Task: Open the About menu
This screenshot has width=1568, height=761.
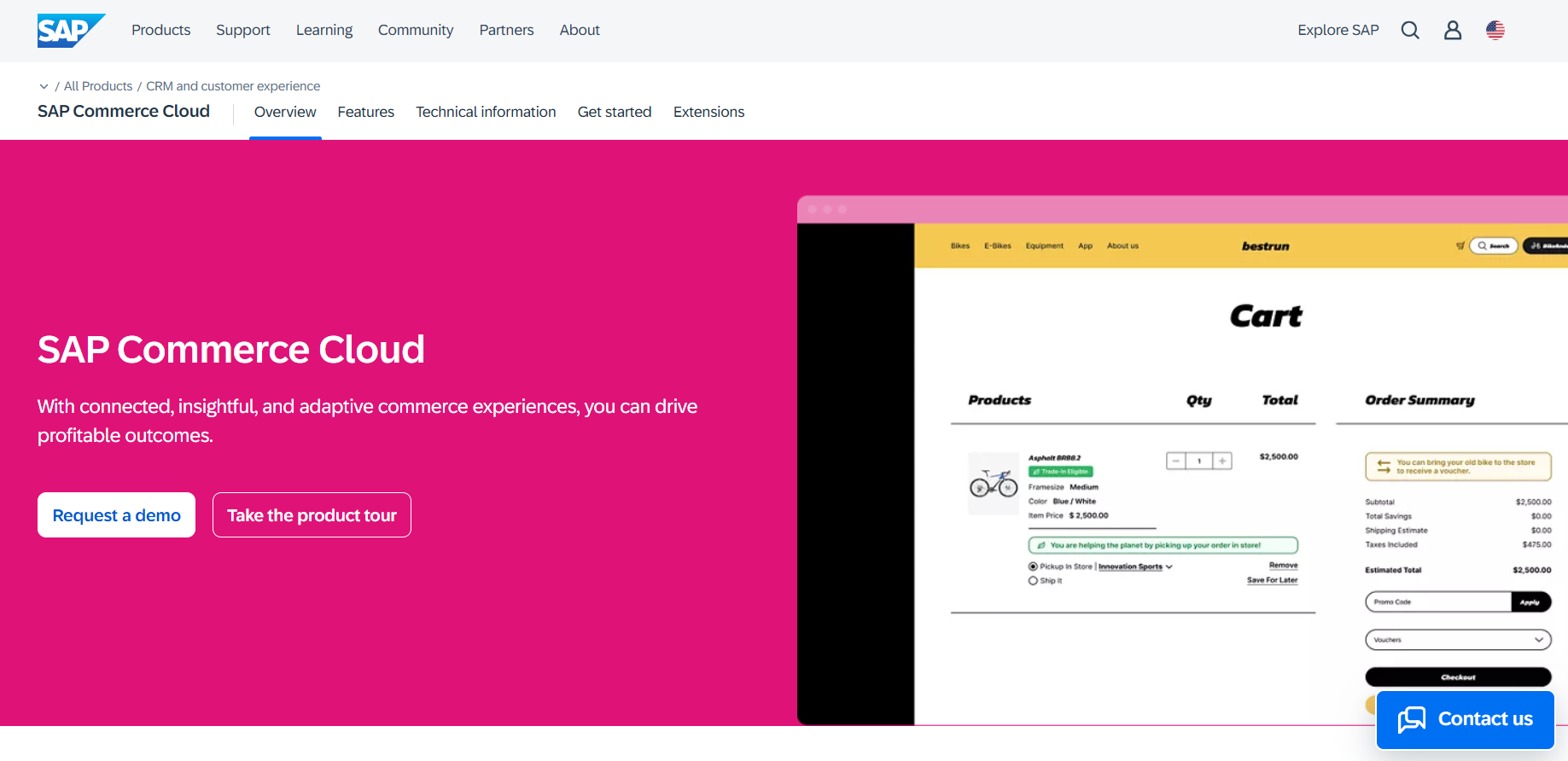Action: click(x=580, y=30)
